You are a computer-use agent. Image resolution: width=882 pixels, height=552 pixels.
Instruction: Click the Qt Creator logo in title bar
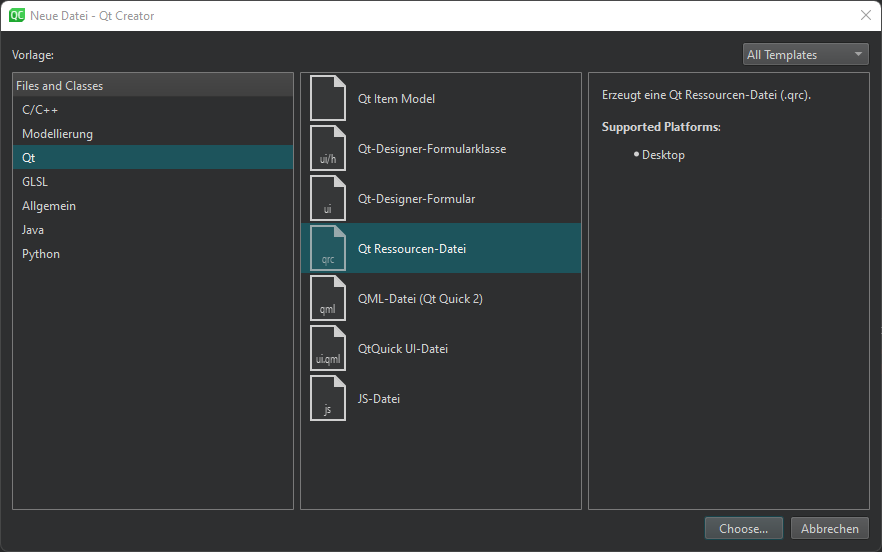point(17,15)
